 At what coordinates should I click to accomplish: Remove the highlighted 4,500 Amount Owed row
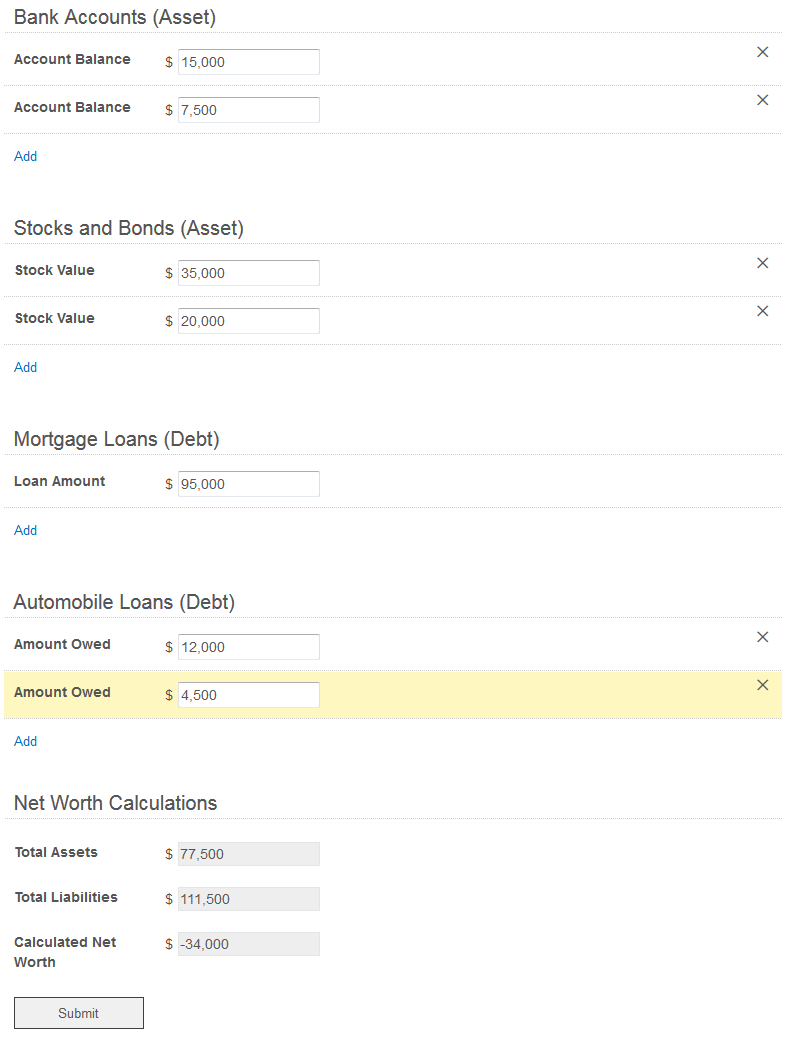pos(762,685)
